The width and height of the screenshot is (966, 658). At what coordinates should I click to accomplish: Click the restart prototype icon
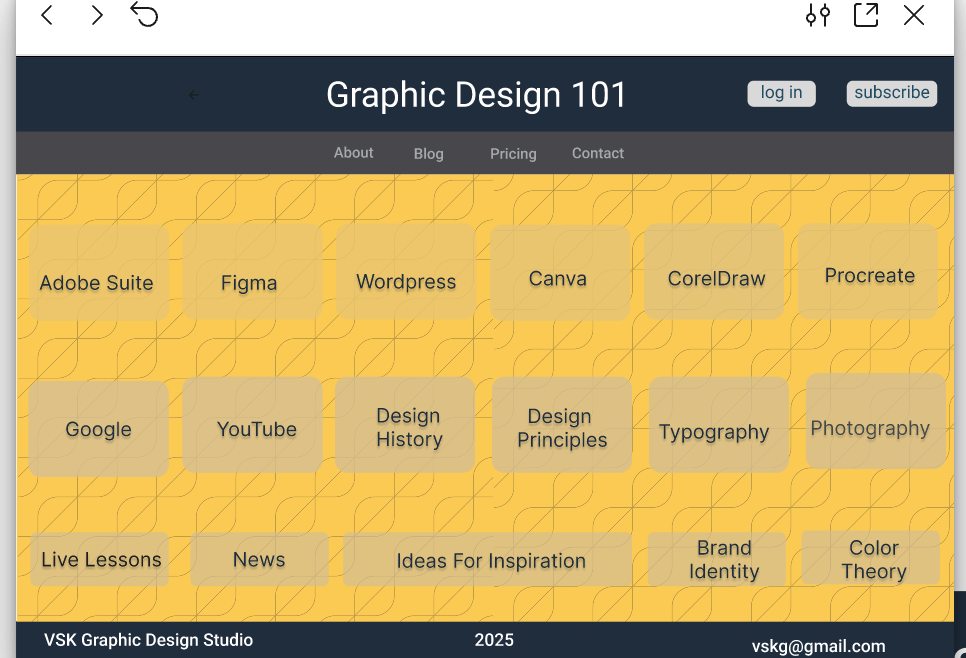145,15
